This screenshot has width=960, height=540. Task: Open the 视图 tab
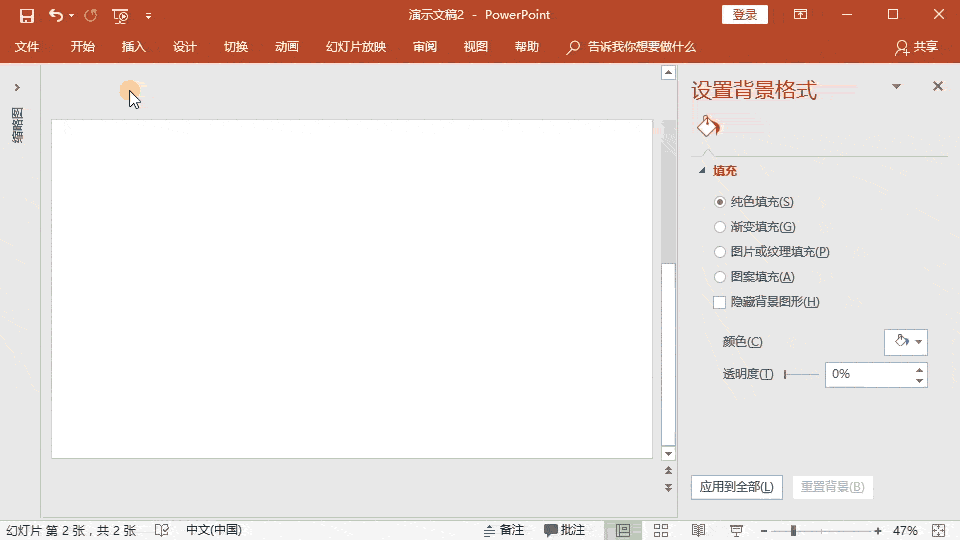coord(476,47)
